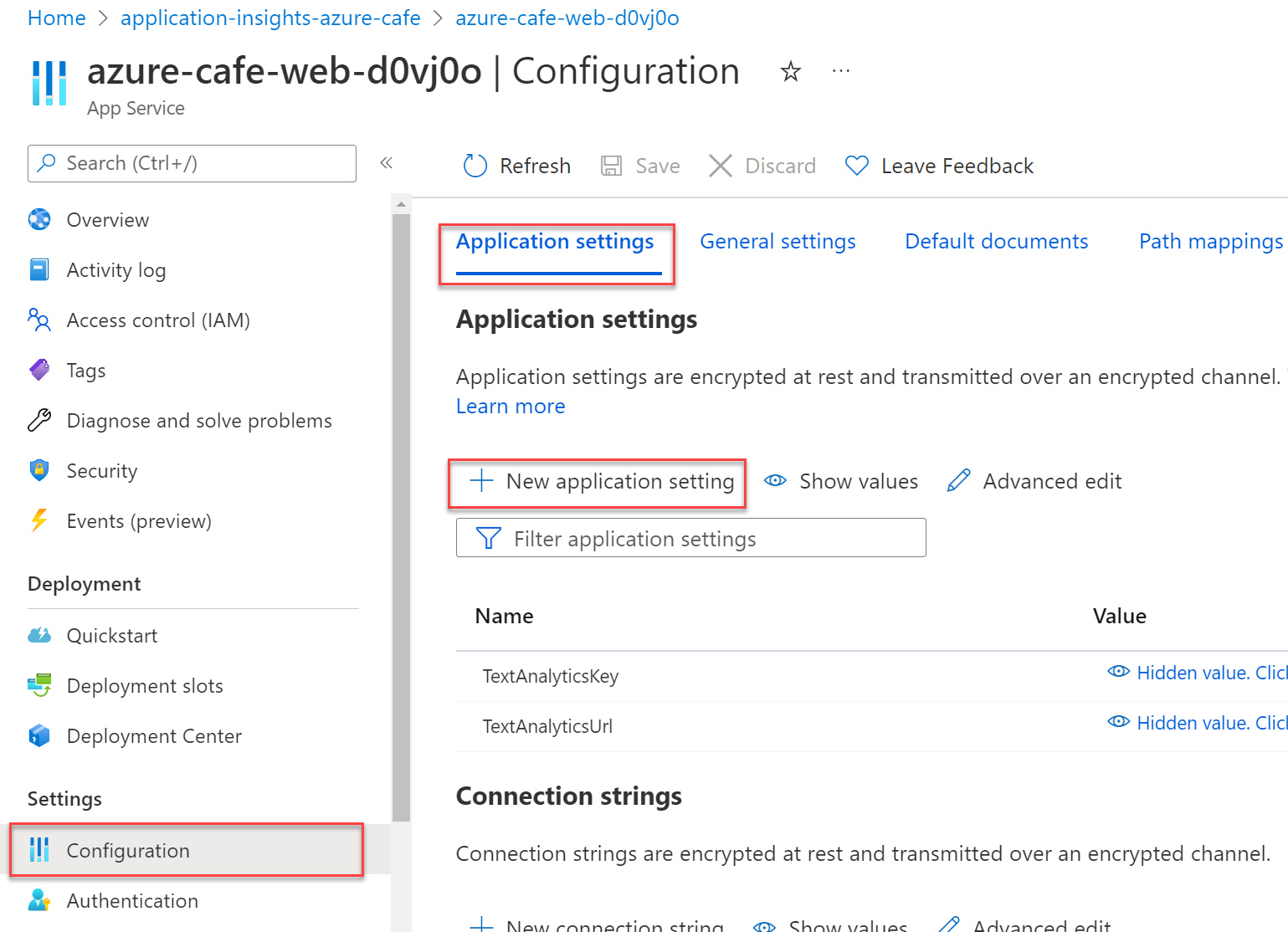The width and height of the screenshot is (1288, 932).
Task: Click the Filter application settings field
Action: 690,538
